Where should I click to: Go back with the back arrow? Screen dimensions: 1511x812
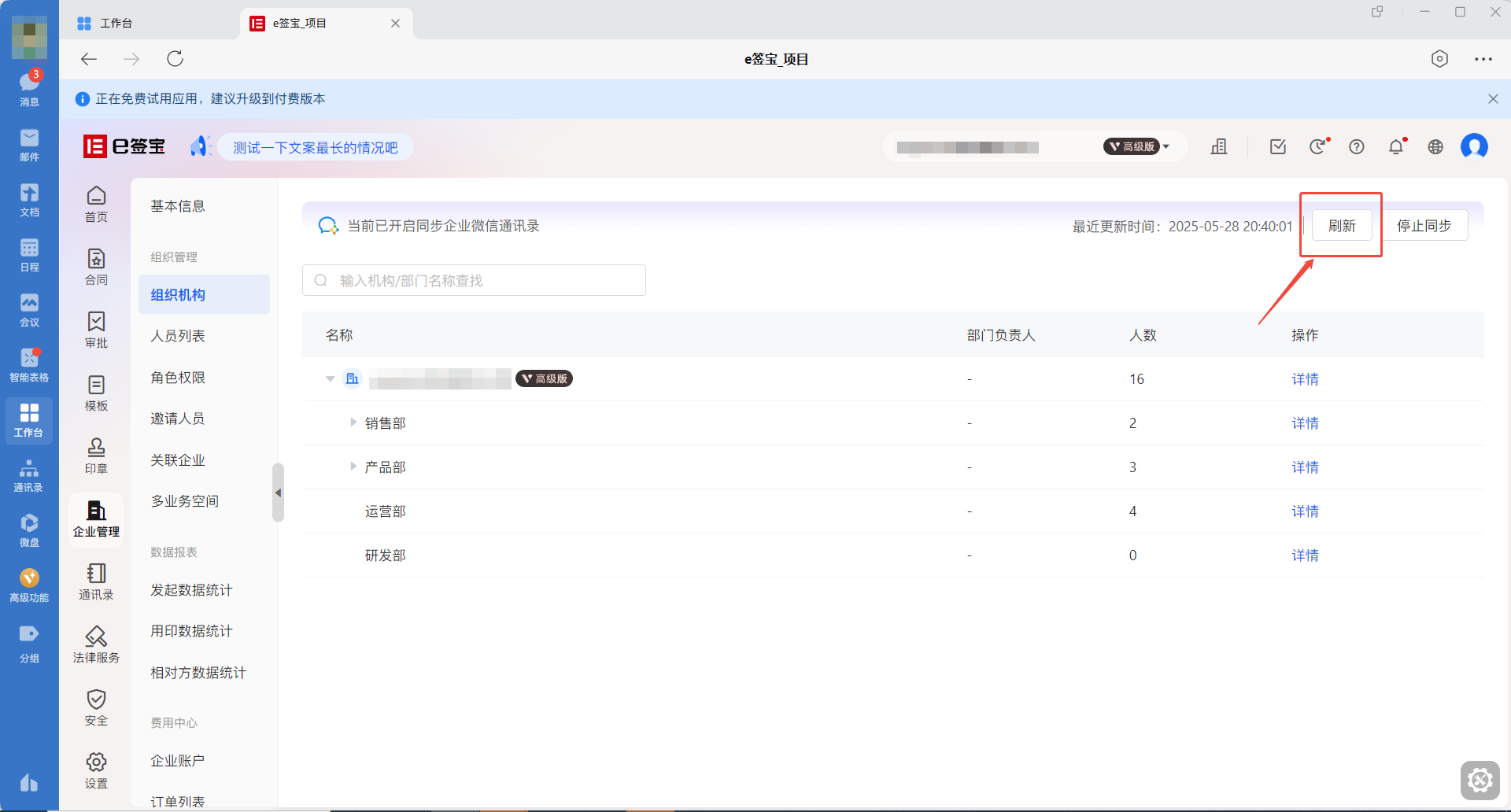(x=89, y=59)
